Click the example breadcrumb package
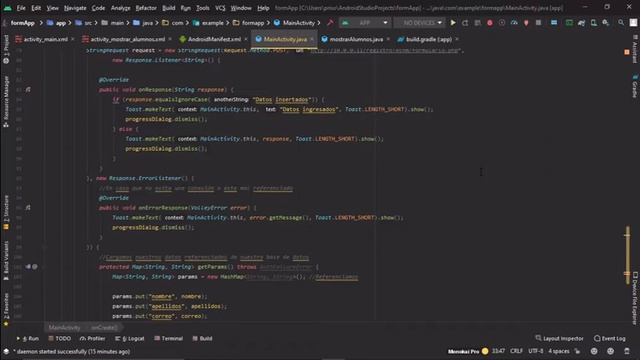The height and width of the screenshot is (360, 640). point(208,23)
